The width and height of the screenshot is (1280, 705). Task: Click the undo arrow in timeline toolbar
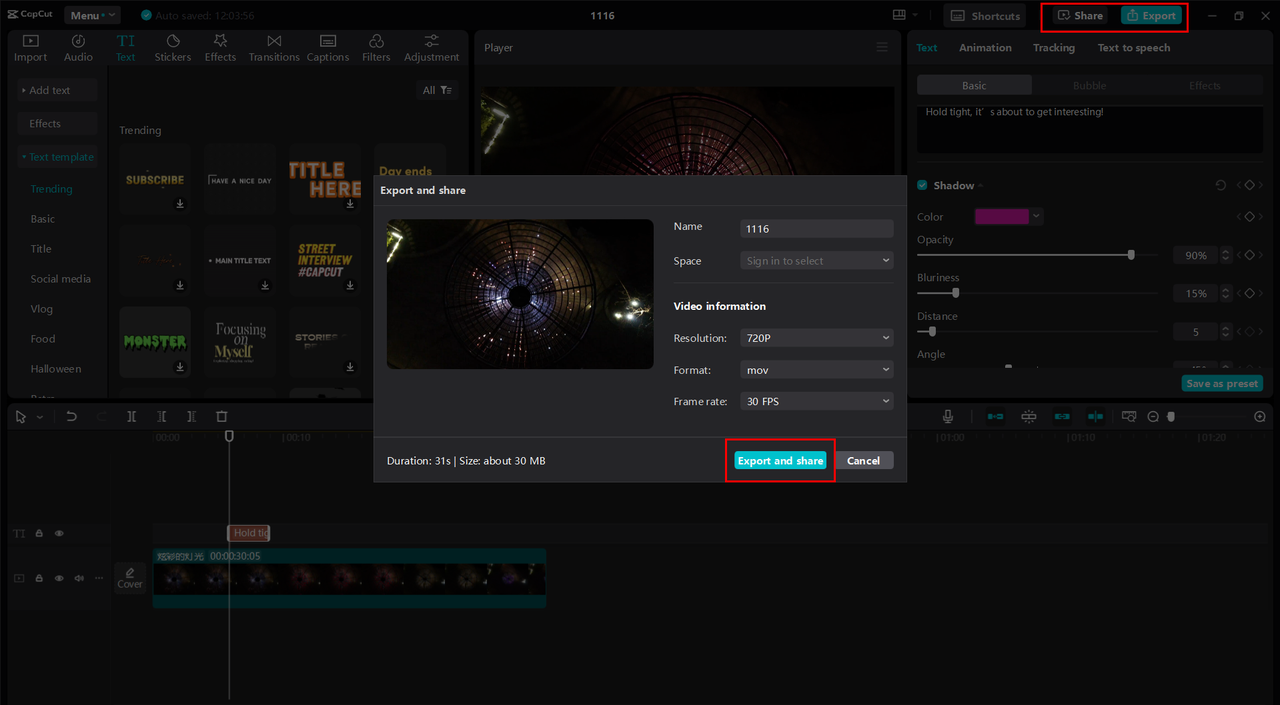coord(71,416)
